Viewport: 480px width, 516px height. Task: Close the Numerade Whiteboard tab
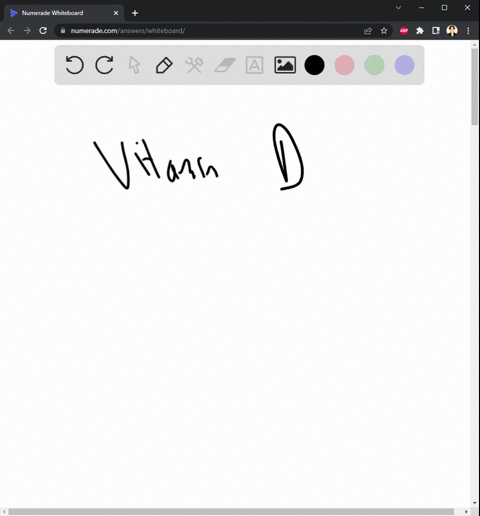(x=116, y=13)
